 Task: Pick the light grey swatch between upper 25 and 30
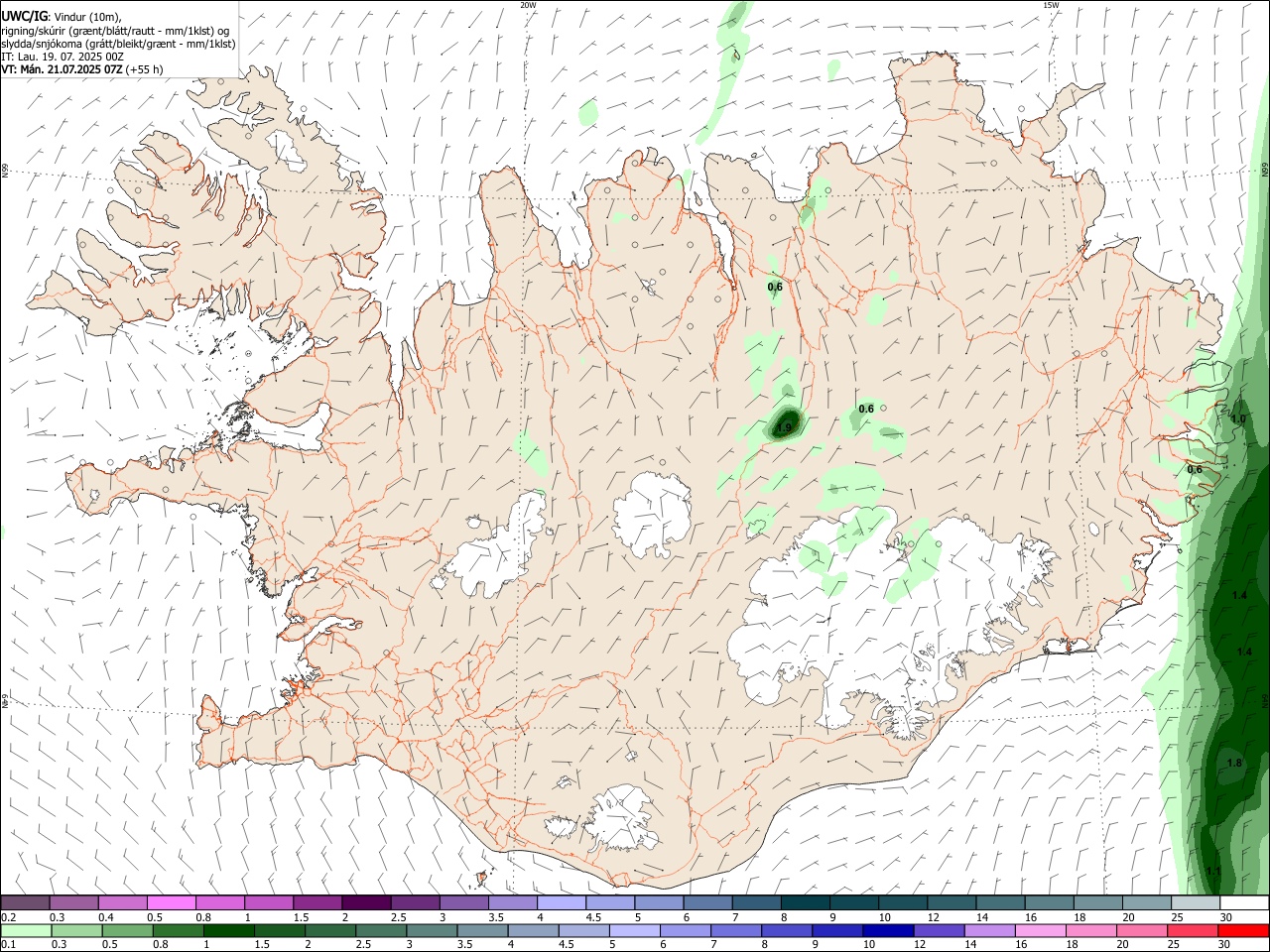click(1196, 903)
